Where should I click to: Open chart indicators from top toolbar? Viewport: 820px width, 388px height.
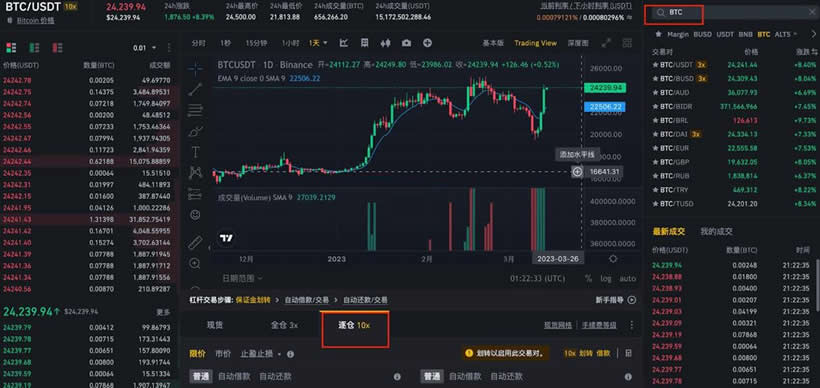pyautogui.click(x=344, y=43)
